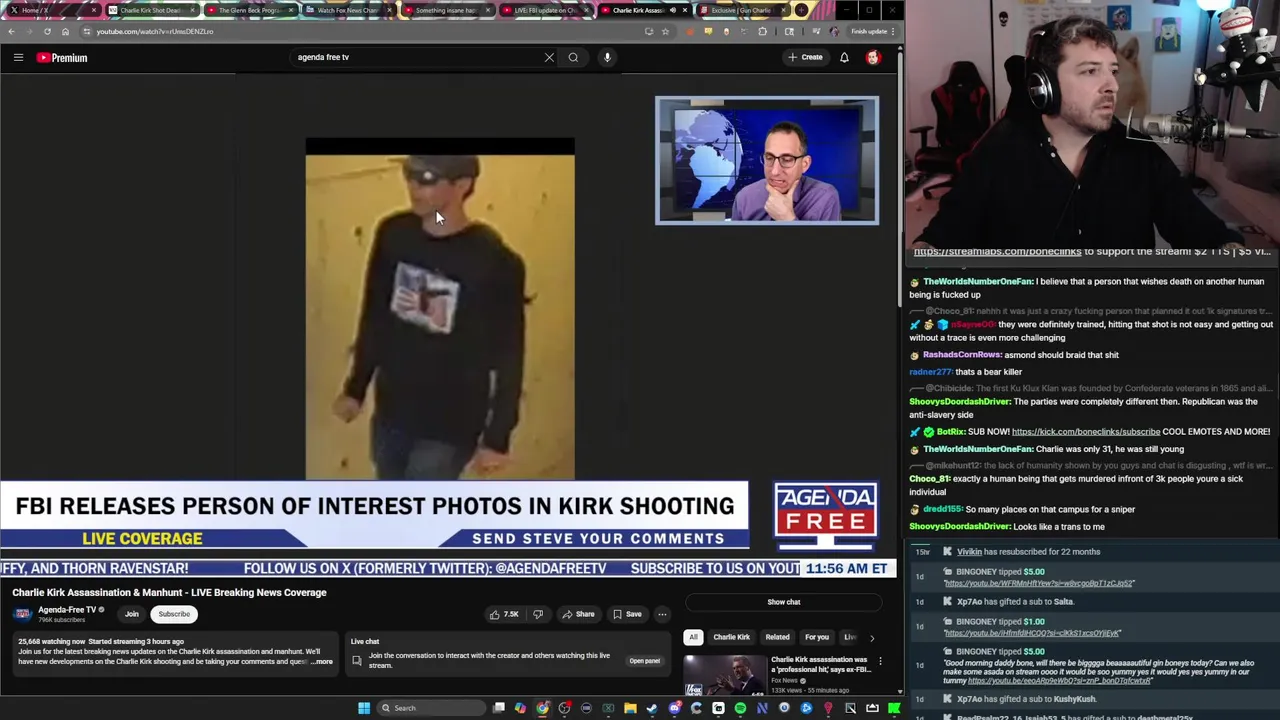Open BINGONEY's first tipped youtu.be link

1039,583
